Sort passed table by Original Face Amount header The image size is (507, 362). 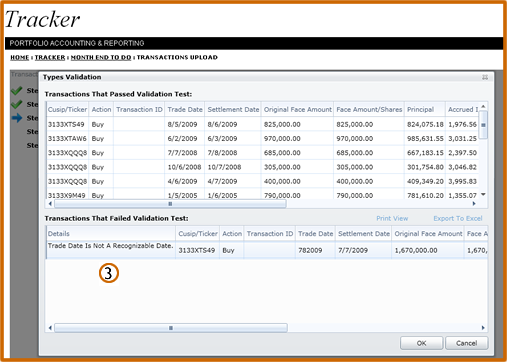pos(298,109)
